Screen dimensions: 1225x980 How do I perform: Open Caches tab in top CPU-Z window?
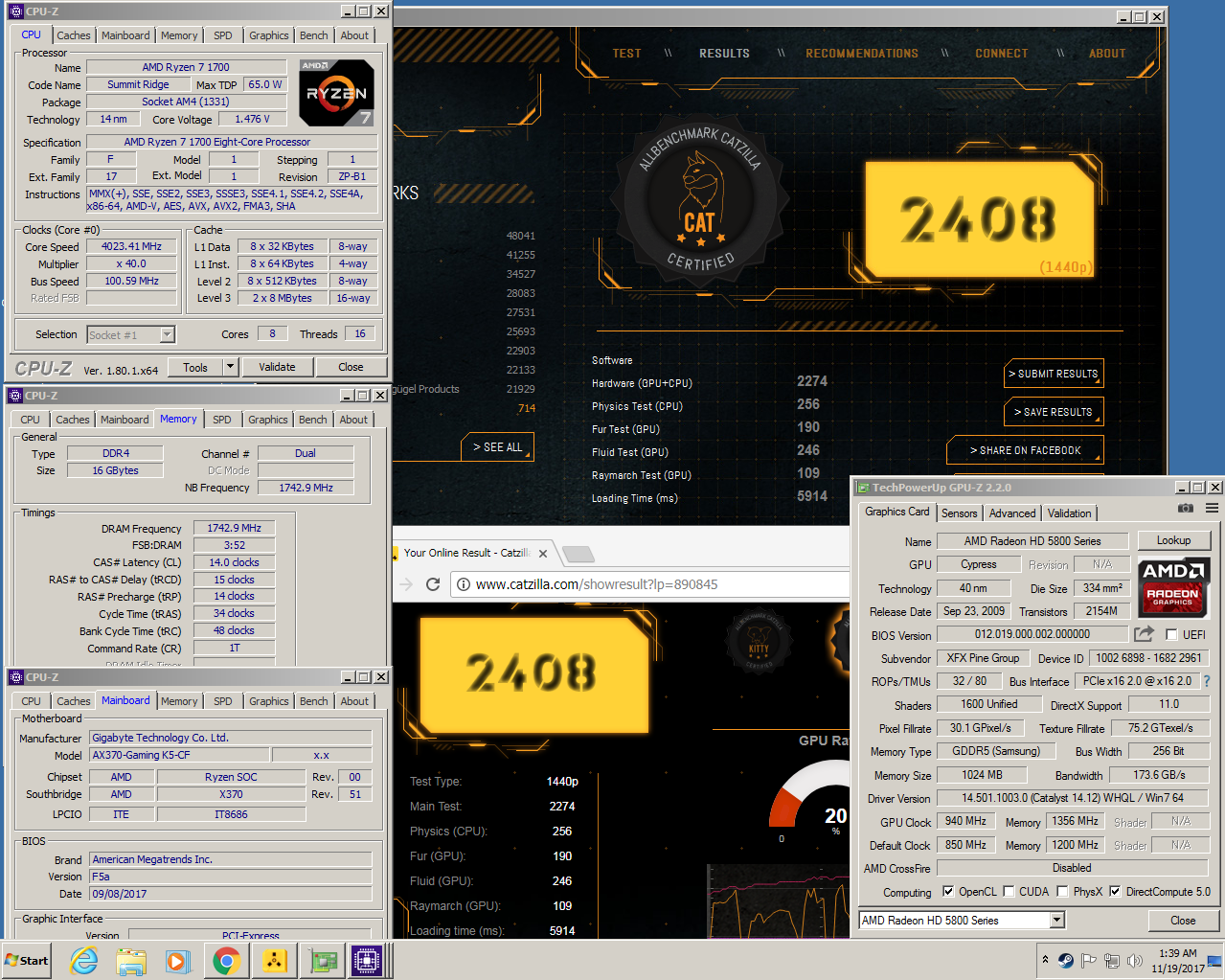point(74,35)
